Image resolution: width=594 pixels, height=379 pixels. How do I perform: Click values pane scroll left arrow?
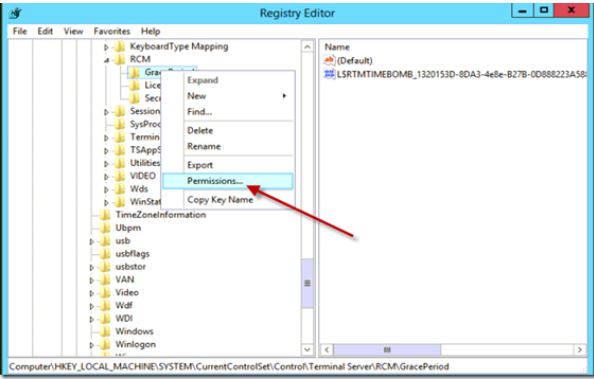coord(327,349)
